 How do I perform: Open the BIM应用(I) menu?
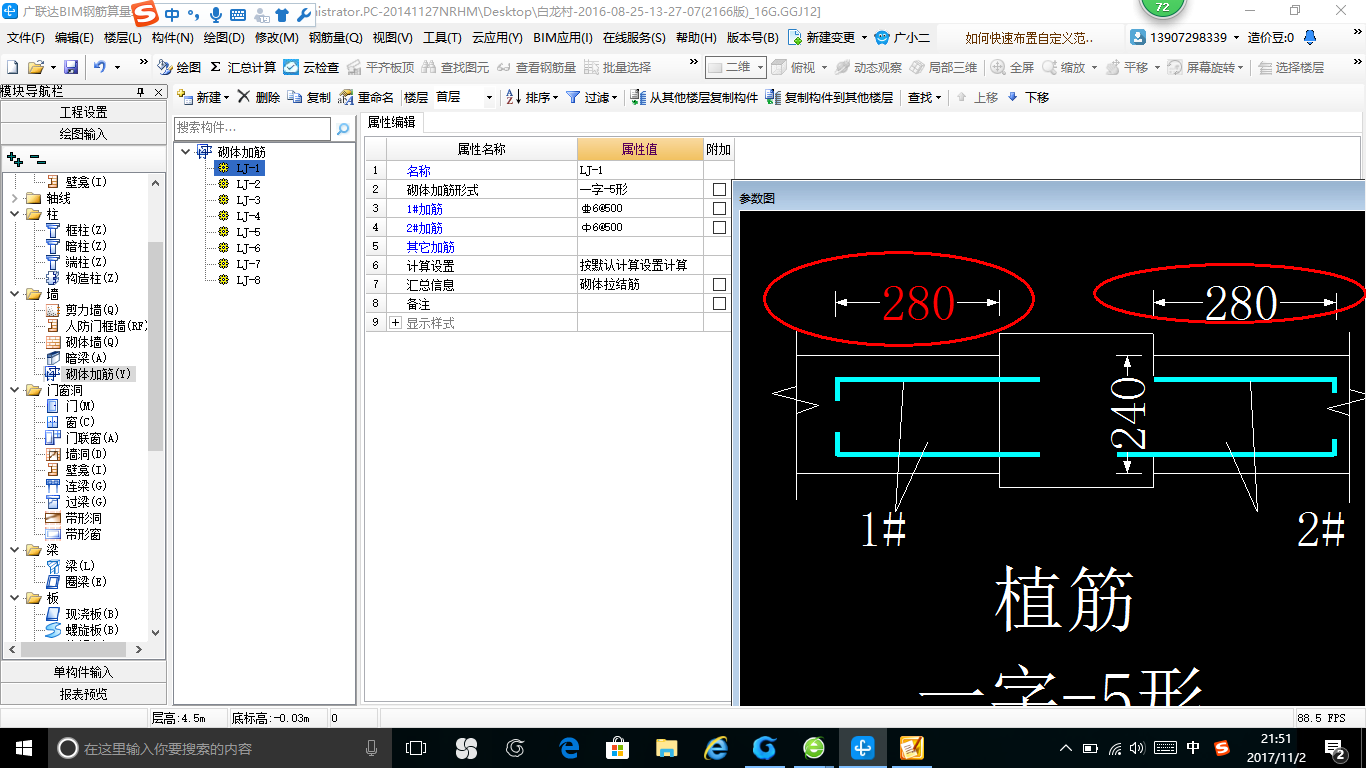(x=563, y=38)
